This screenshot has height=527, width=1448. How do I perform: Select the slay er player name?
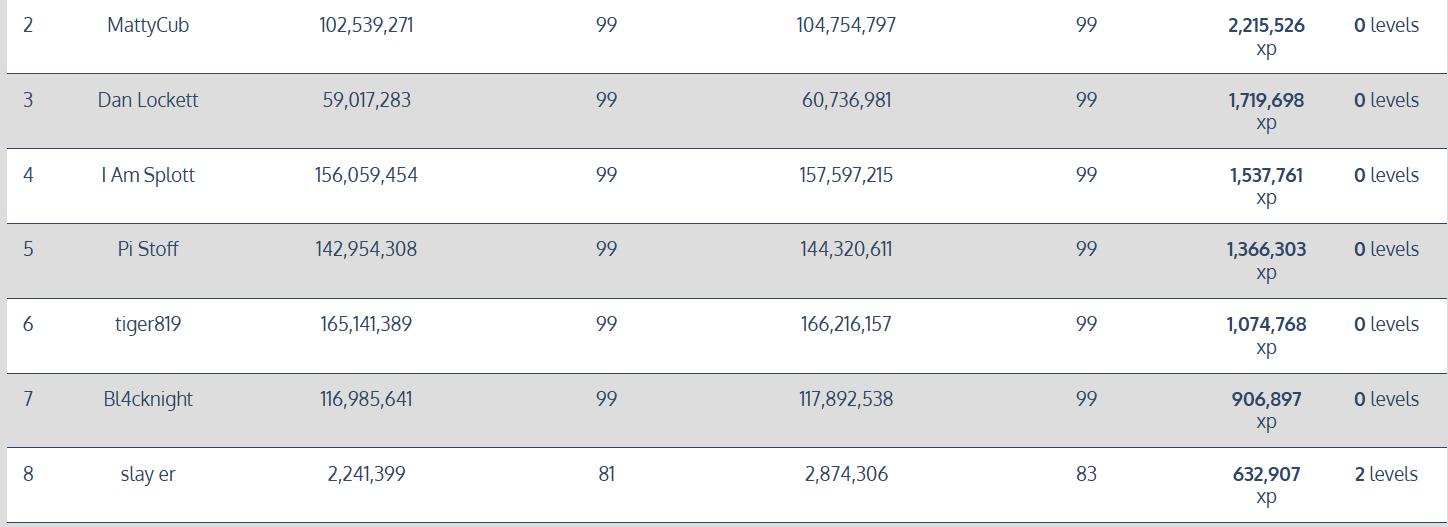148,474
